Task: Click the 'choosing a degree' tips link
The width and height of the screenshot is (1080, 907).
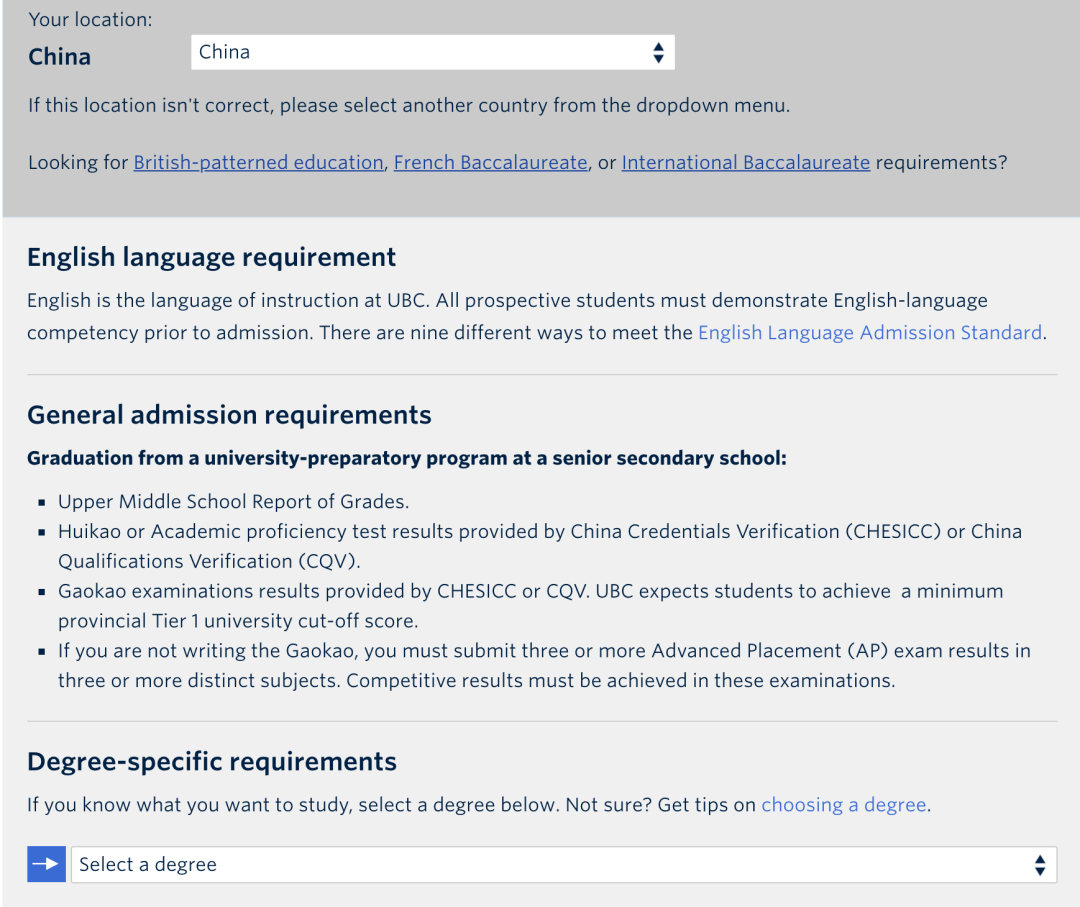Action: tap(844, 804)
